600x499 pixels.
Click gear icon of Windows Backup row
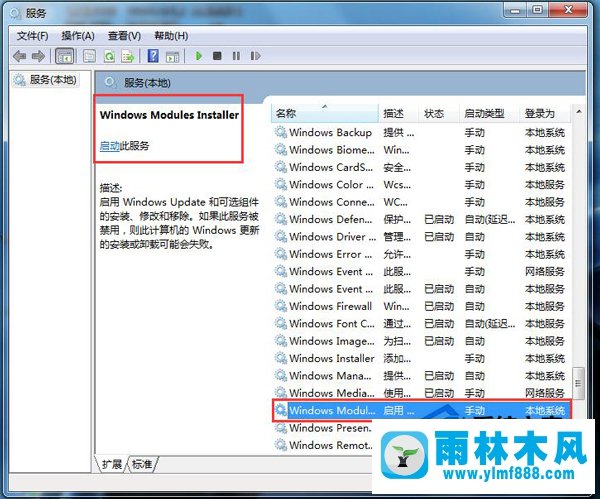pyautogui.click(x=281, y=132)
